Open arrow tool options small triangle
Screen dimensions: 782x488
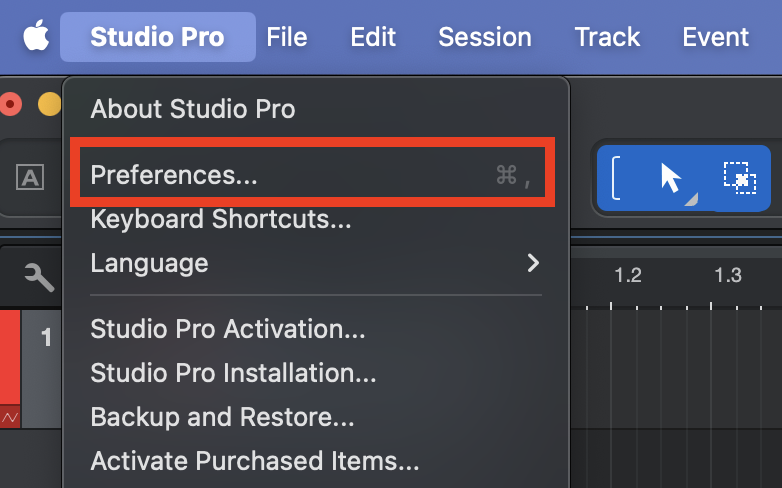pyautogui.click(x=691, y=201)
